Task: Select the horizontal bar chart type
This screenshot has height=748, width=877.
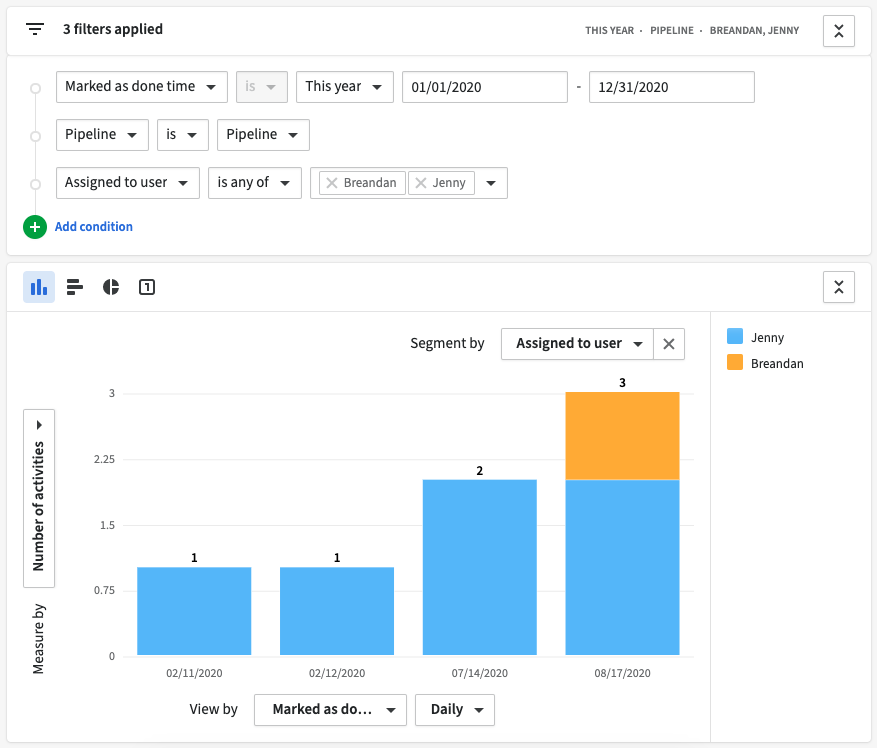Action: coord(74,287)
